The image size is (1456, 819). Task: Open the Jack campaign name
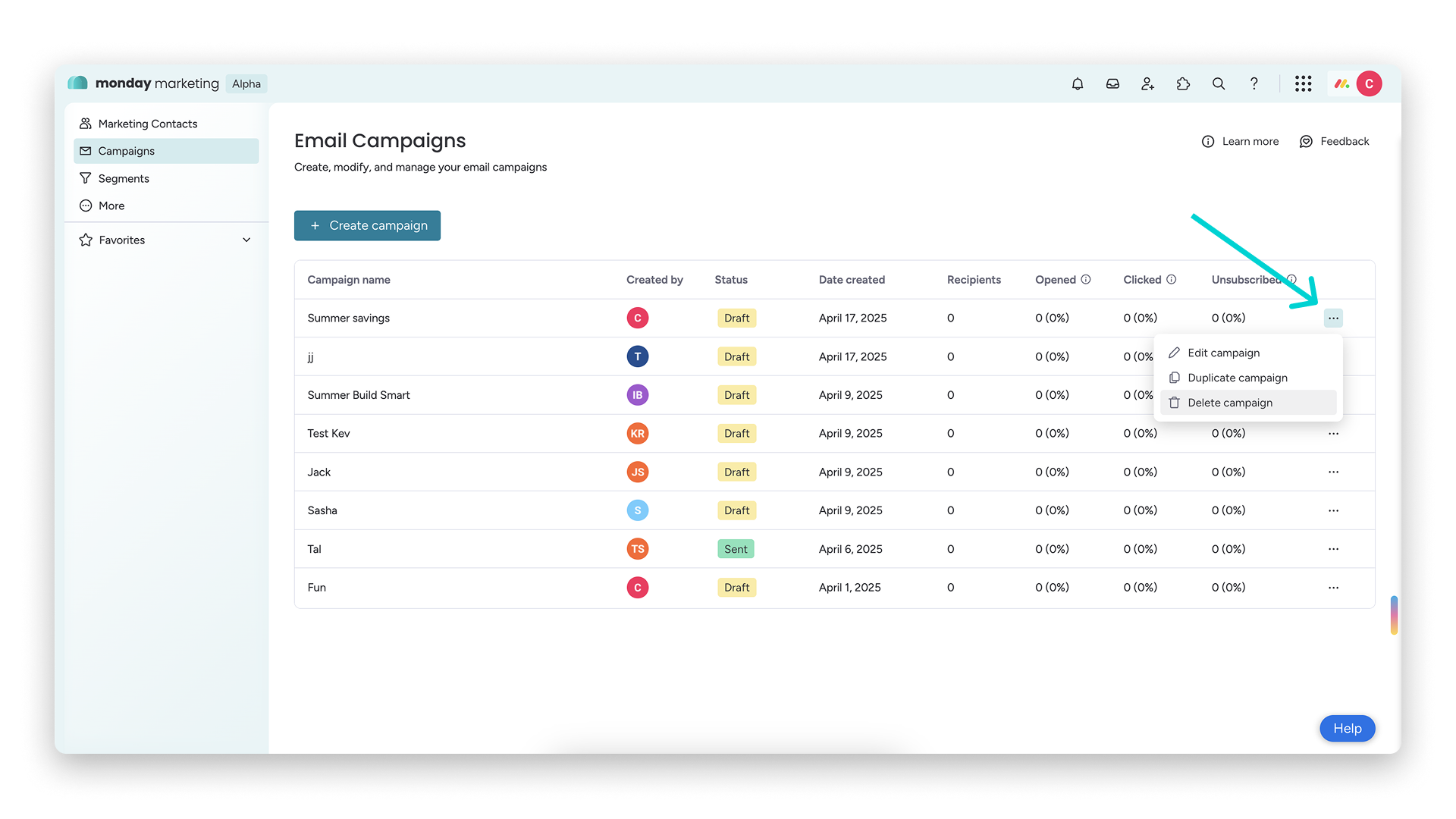click(319, 472)
